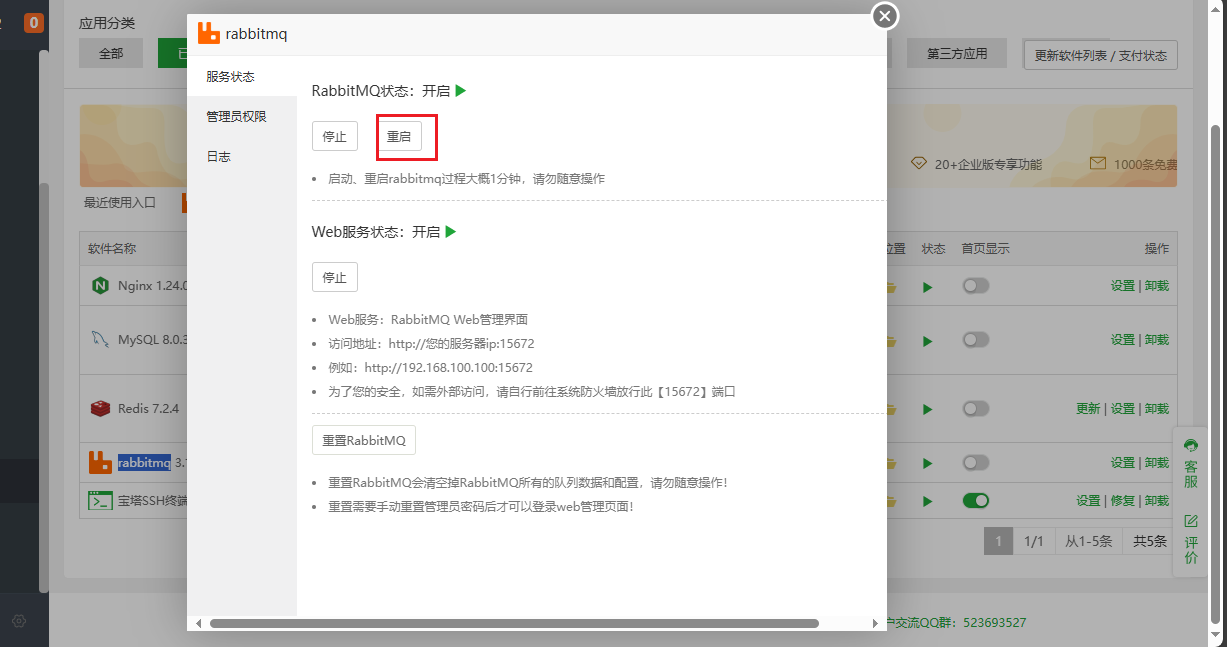The height and width of the screenshot is (647, 1227).
Task: Click the 软件名称 column header
Action: [112, 248]
